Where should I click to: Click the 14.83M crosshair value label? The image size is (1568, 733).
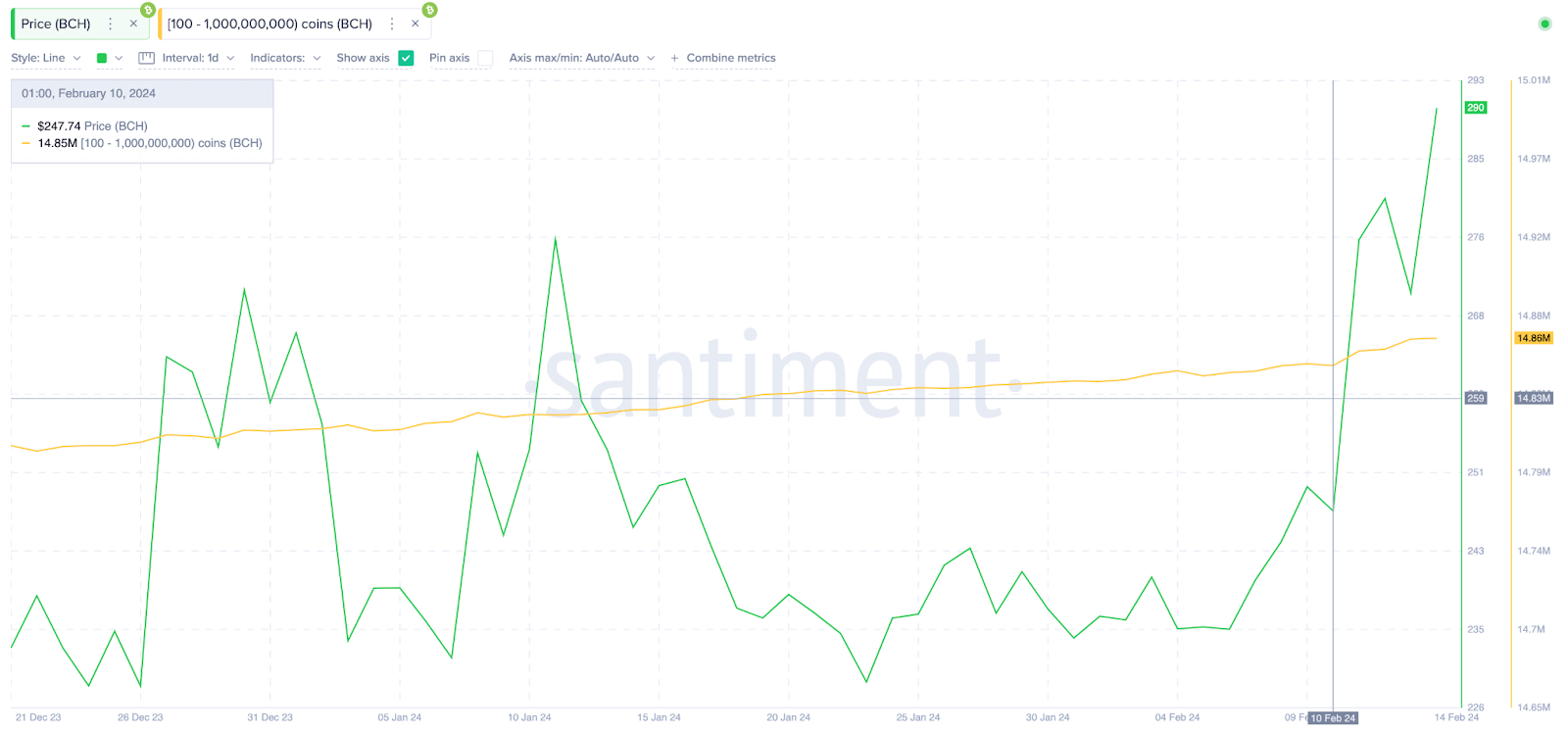pyautogui.click(x=1534, y=398)
